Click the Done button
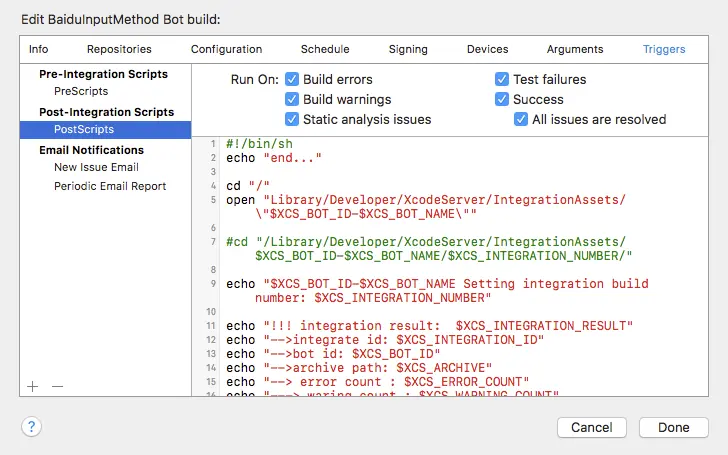728x455 pixels. click(x=674, y=427)
